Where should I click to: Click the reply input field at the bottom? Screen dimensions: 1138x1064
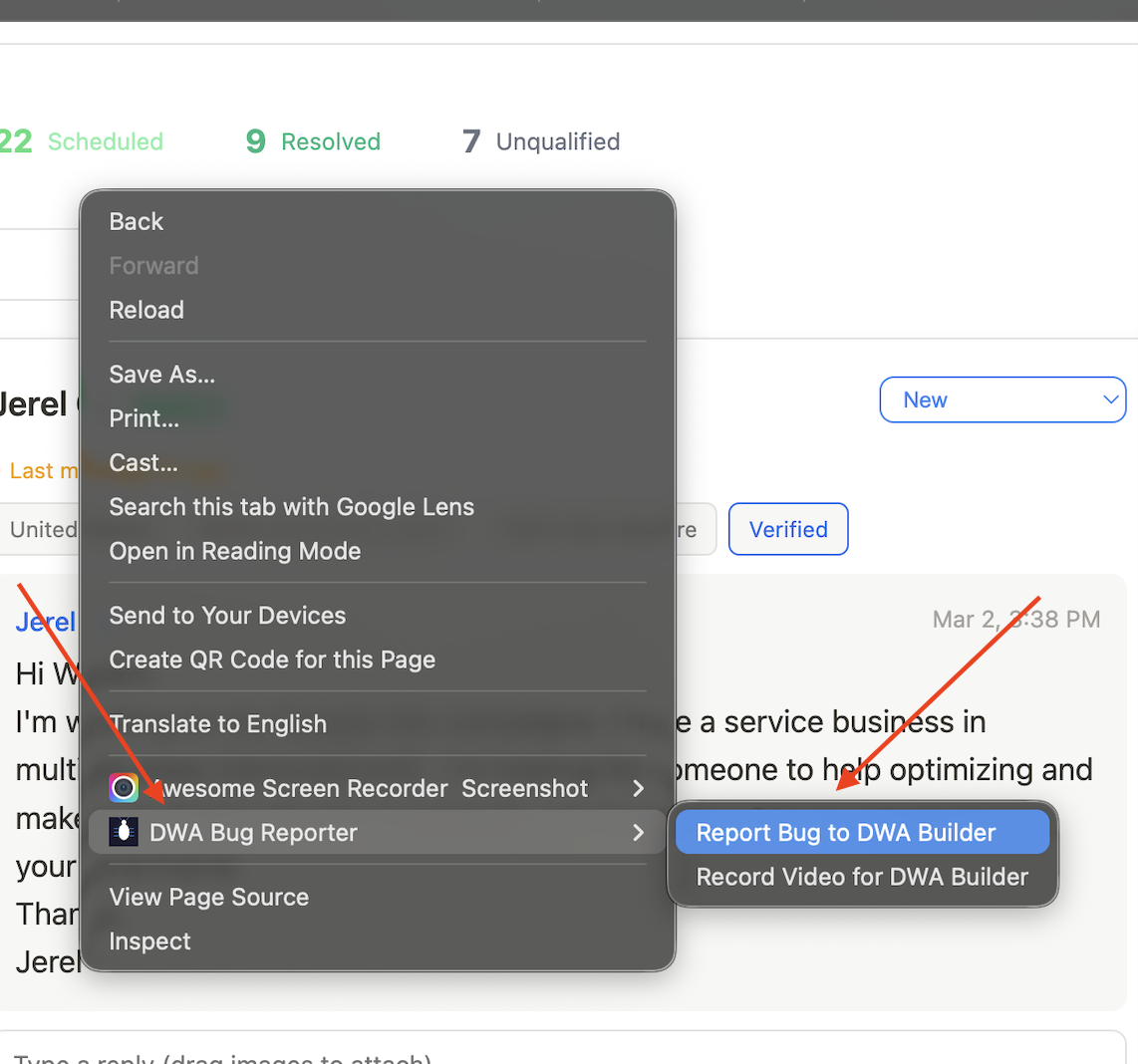pyautogui.click(x=399, y=1056)
